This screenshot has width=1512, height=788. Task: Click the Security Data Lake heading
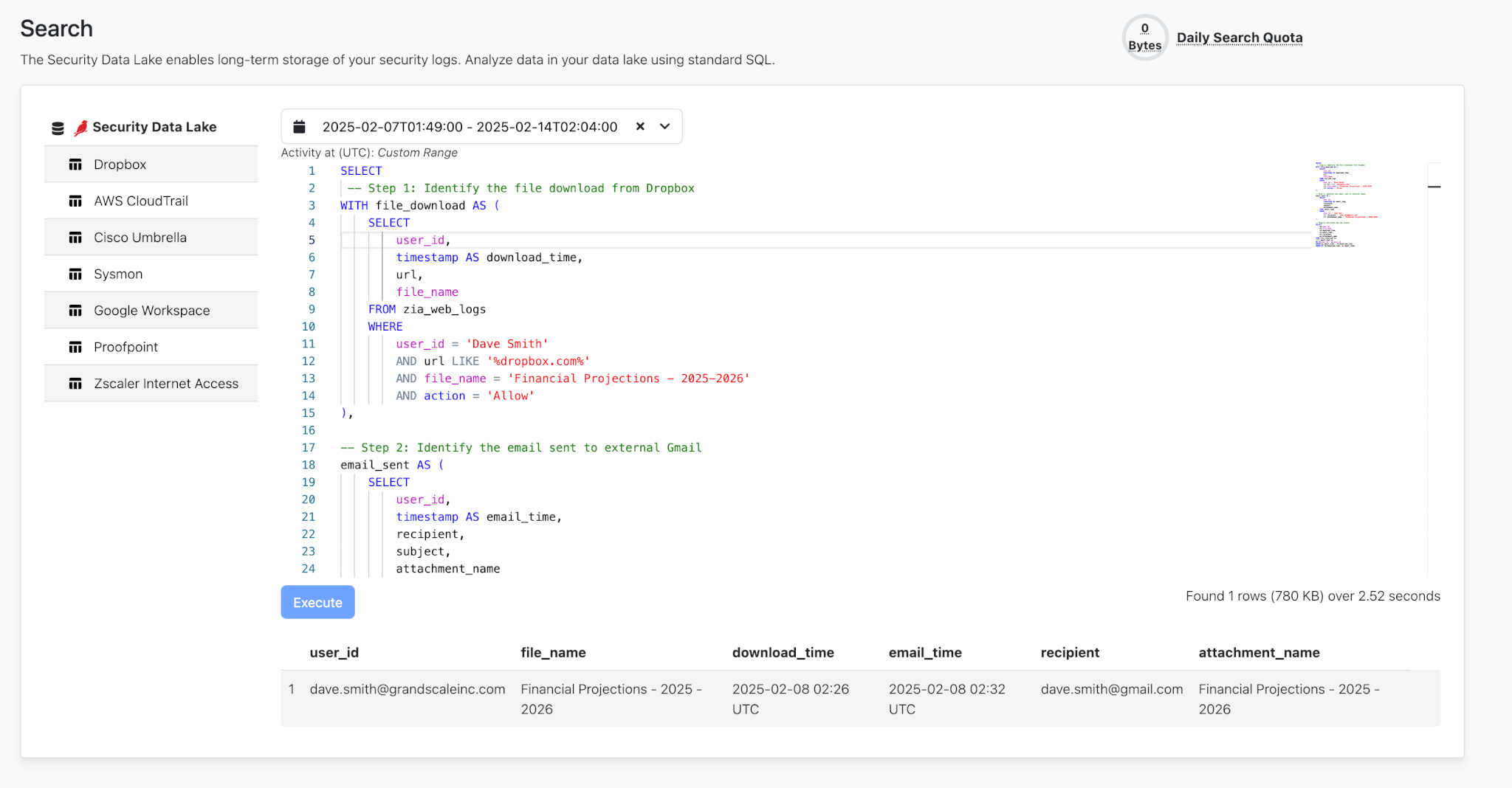(x=154, y=127)
